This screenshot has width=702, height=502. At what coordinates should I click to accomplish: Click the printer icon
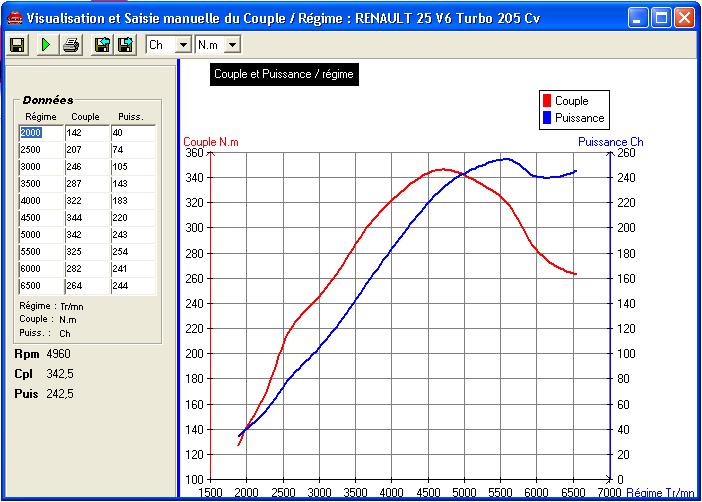(71, 45)
